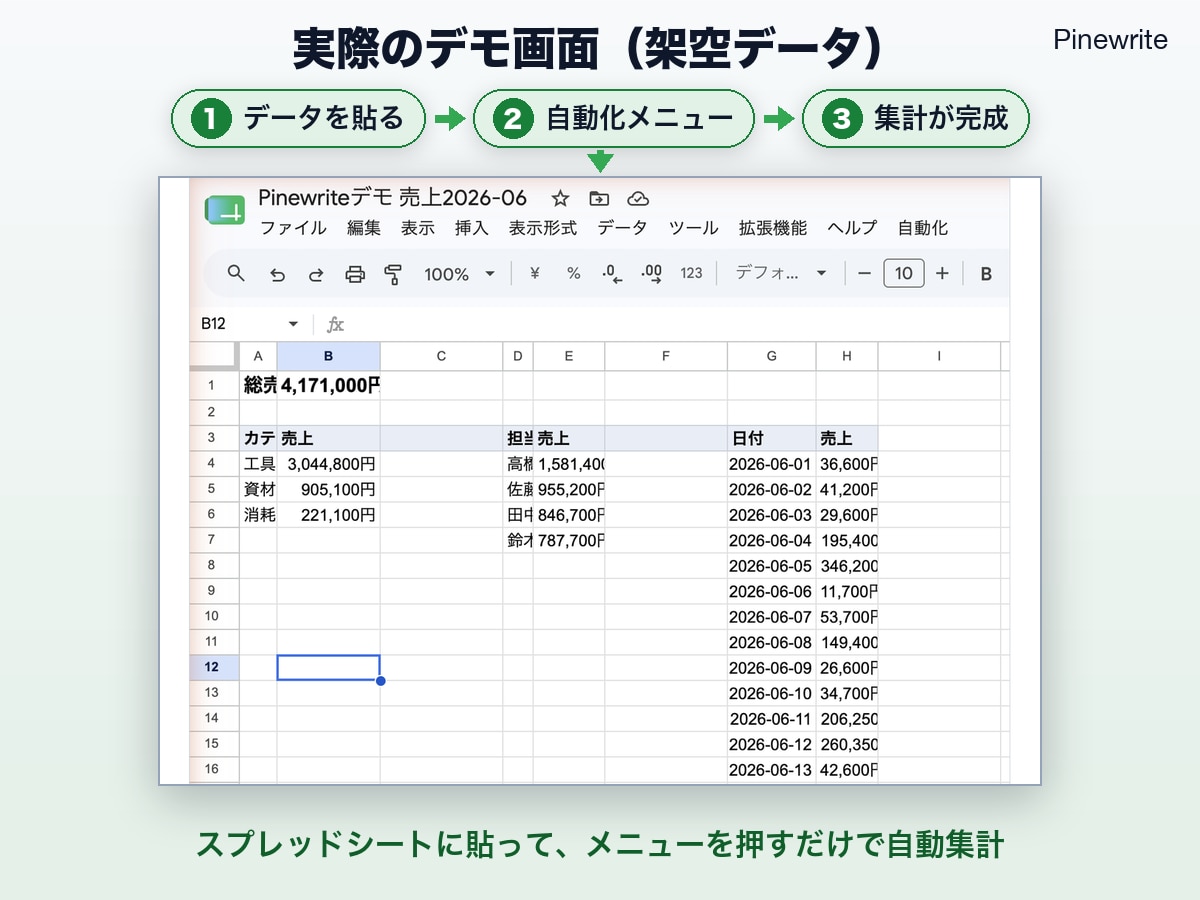Image resolution: width=1200 pixels, height=900 pixels.
Task: Click the cell with 787,700円
Action: (569, 541)
